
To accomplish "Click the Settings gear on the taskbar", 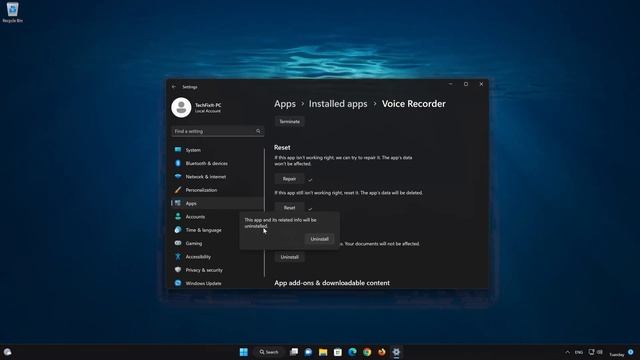I will (x=396, y=352).
